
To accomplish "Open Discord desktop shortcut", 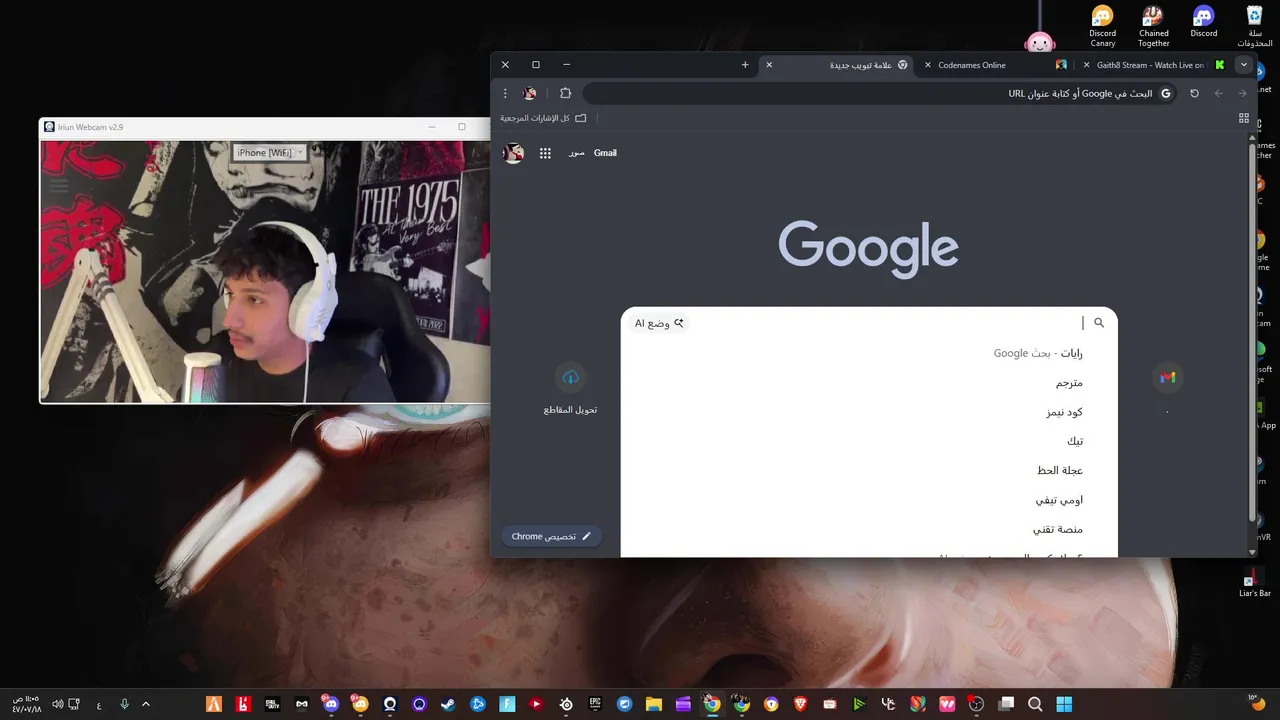I will click(1204, 21).
